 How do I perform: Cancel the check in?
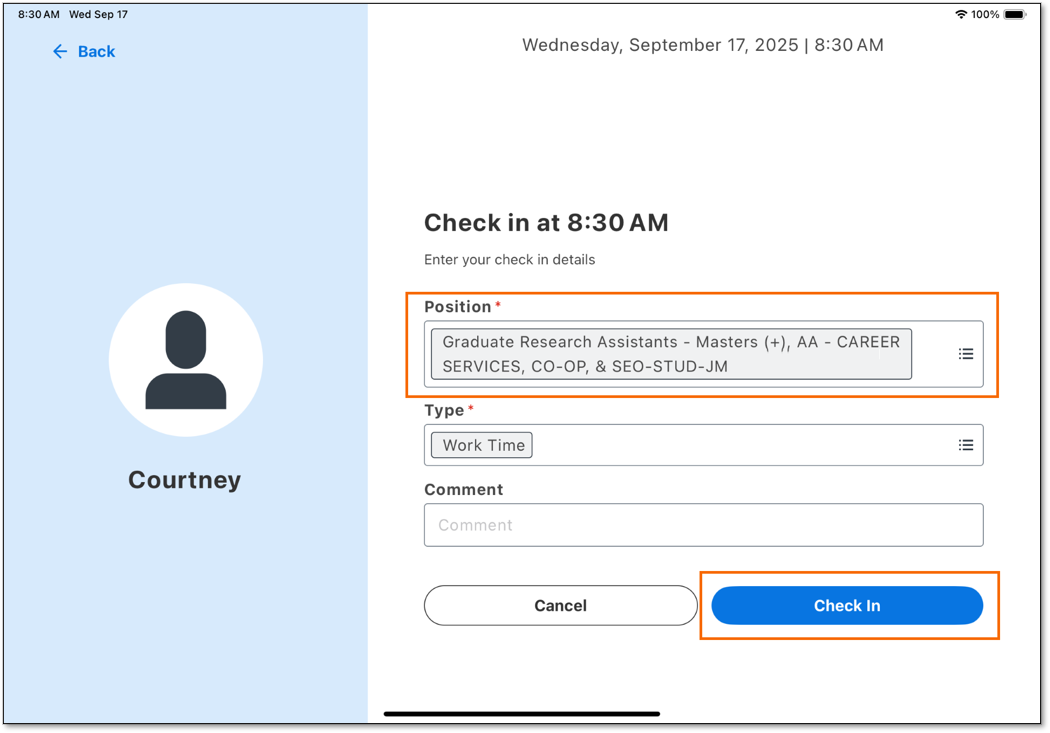pos(560,605)
